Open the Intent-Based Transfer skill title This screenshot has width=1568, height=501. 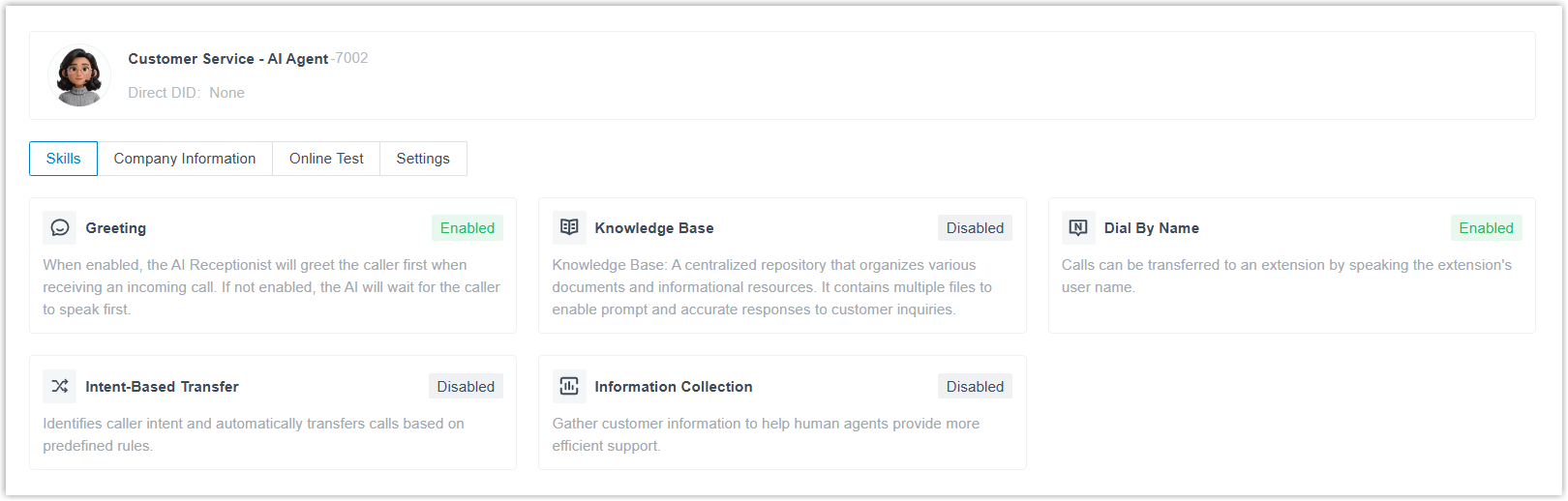(162, 387)
